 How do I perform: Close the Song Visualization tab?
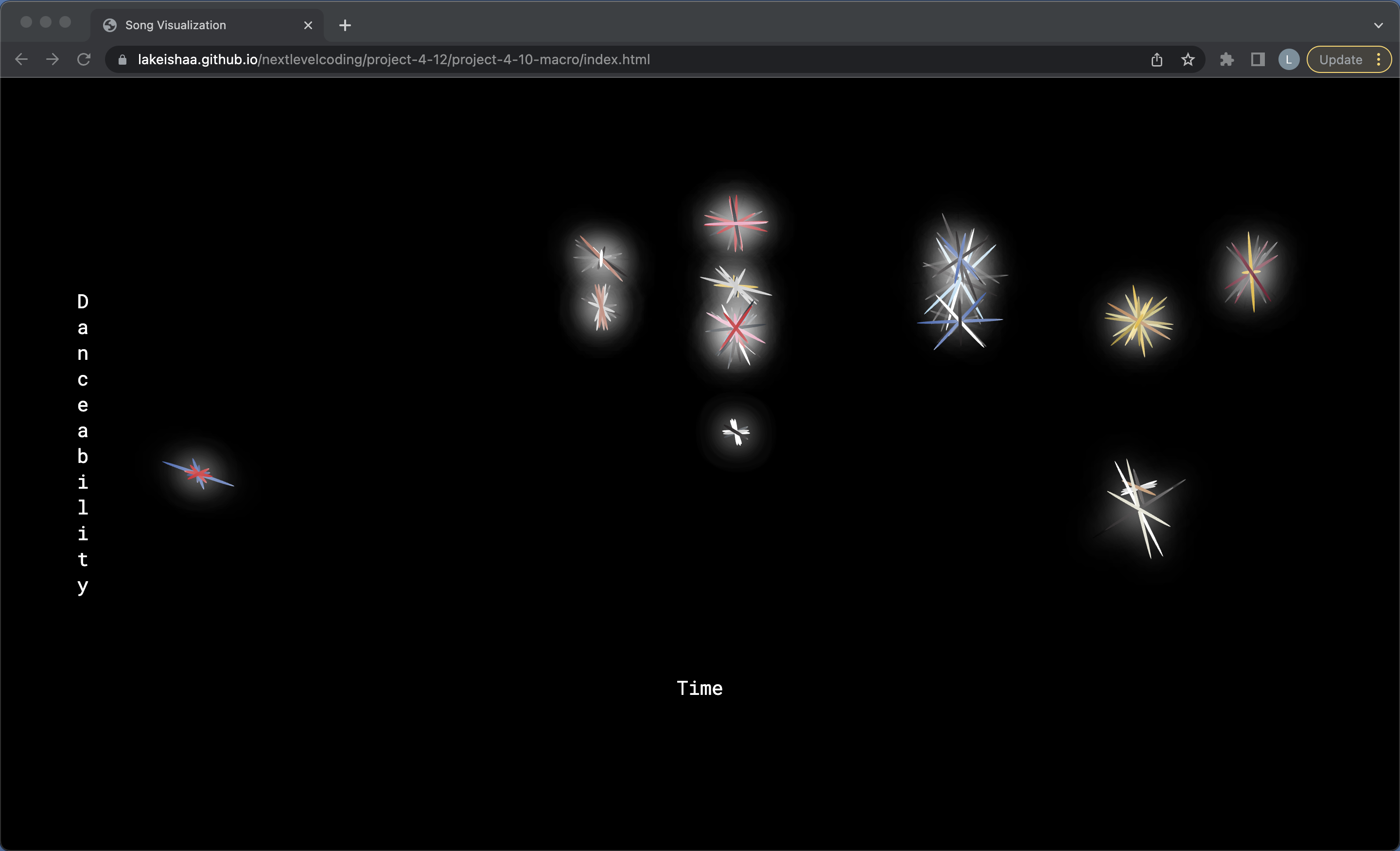click(x=308, y=25)
